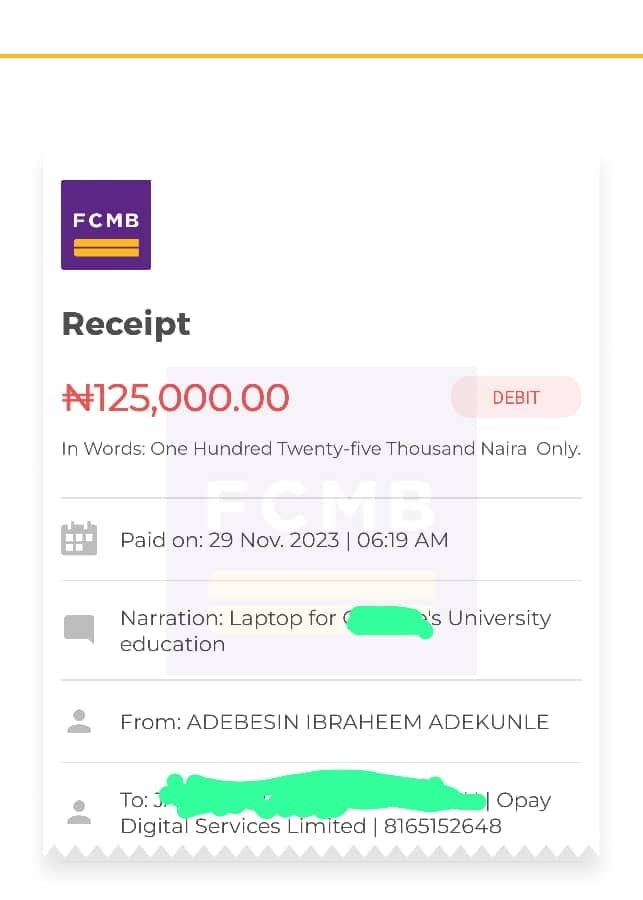Tap the DEBIT badge
Viewport: 643px width, 900px height.
coord(515,397)
